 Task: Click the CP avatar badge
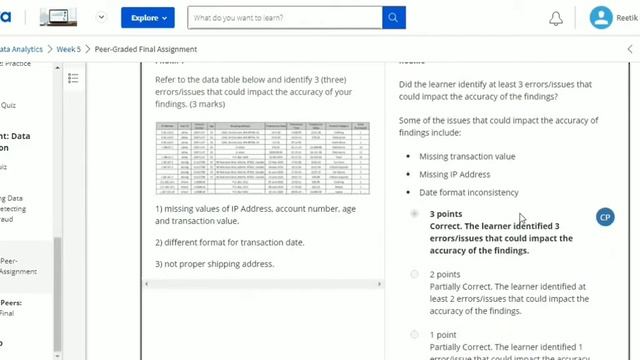[x=605, y=217]
